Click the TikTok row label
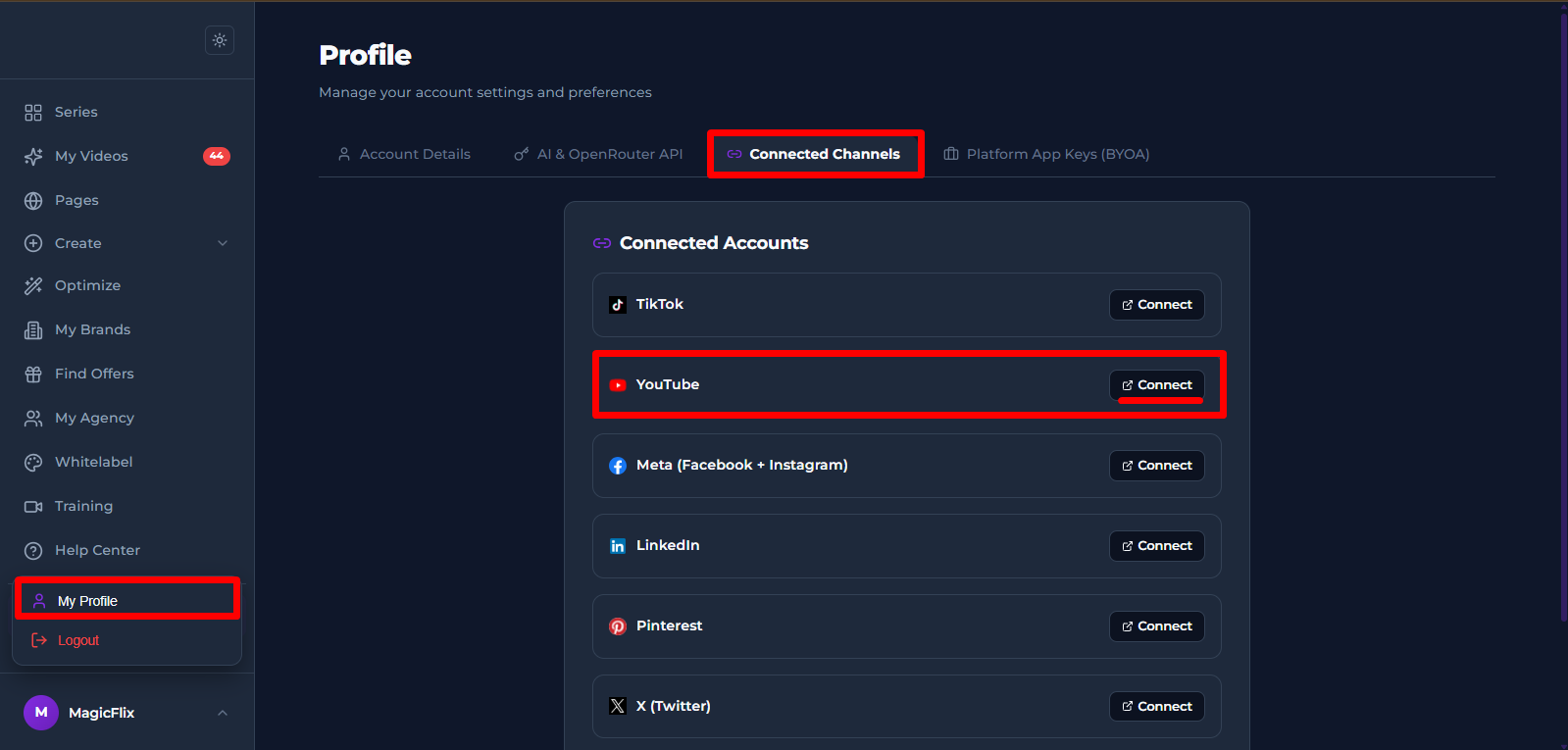This screenshot has width=1568, height=750. (660, 304)
